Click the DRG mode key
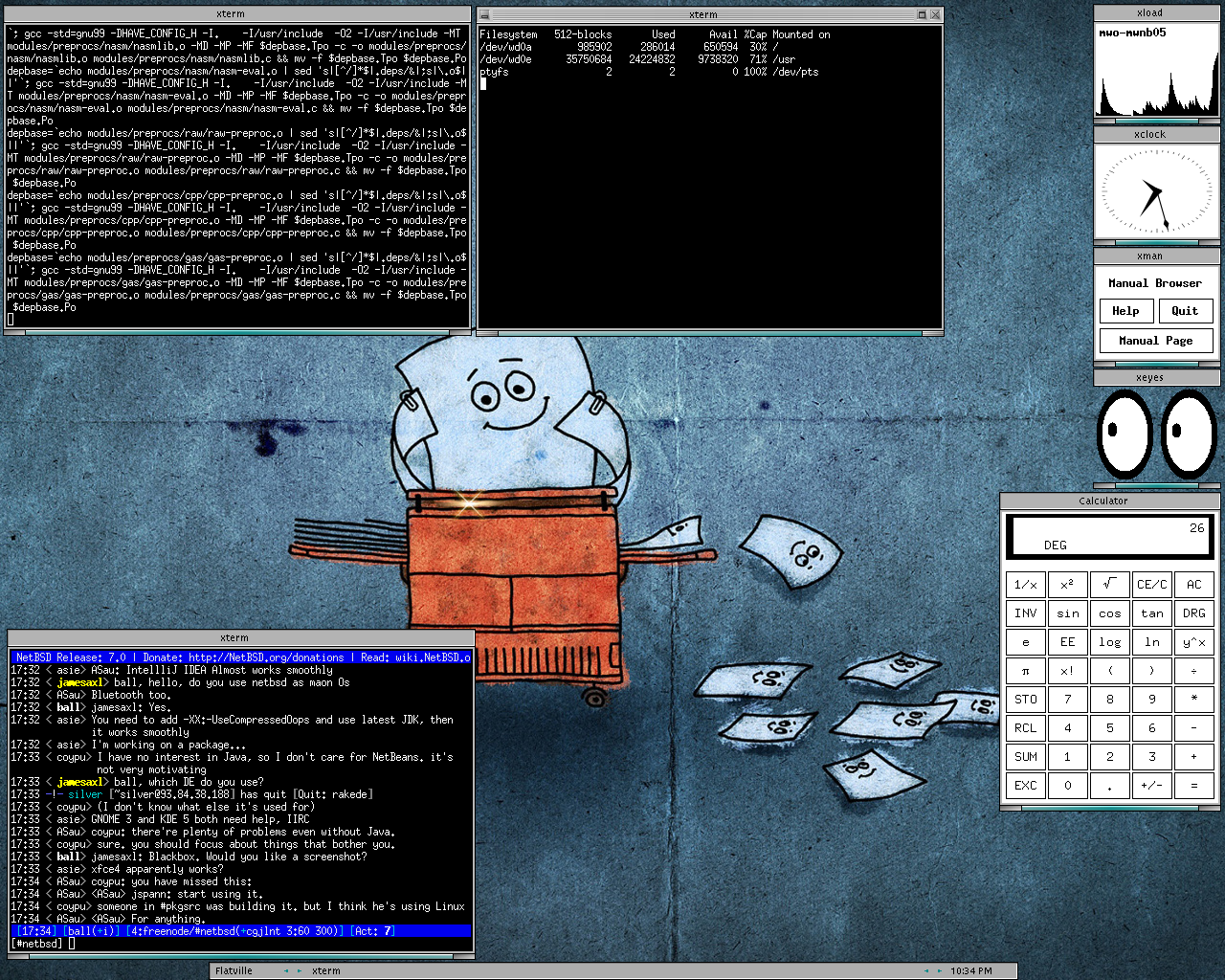The image size is (1225, 980). coord(1193,612)
